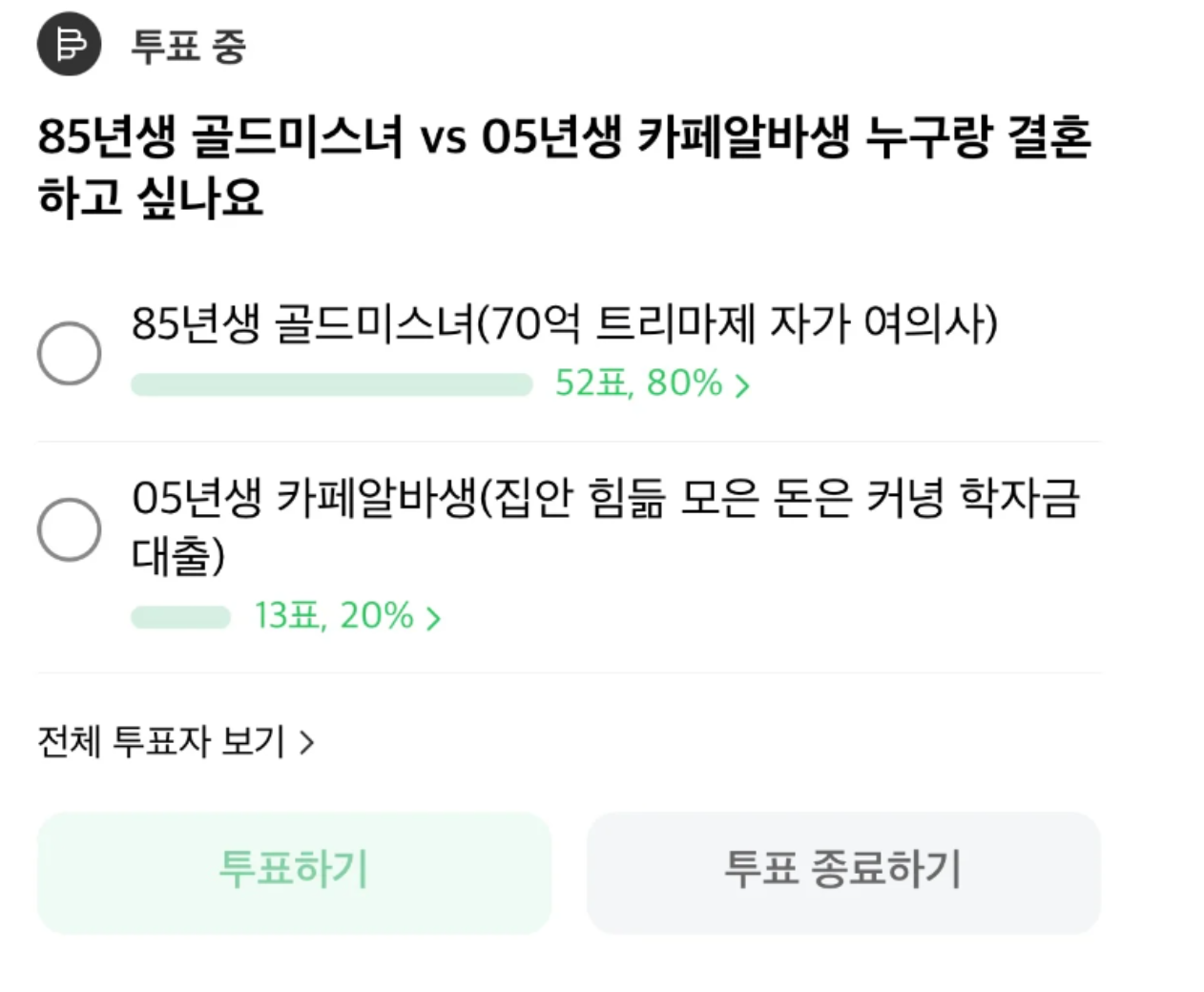
Task: Submit vote with 투표하기 button
Action: 294,873
